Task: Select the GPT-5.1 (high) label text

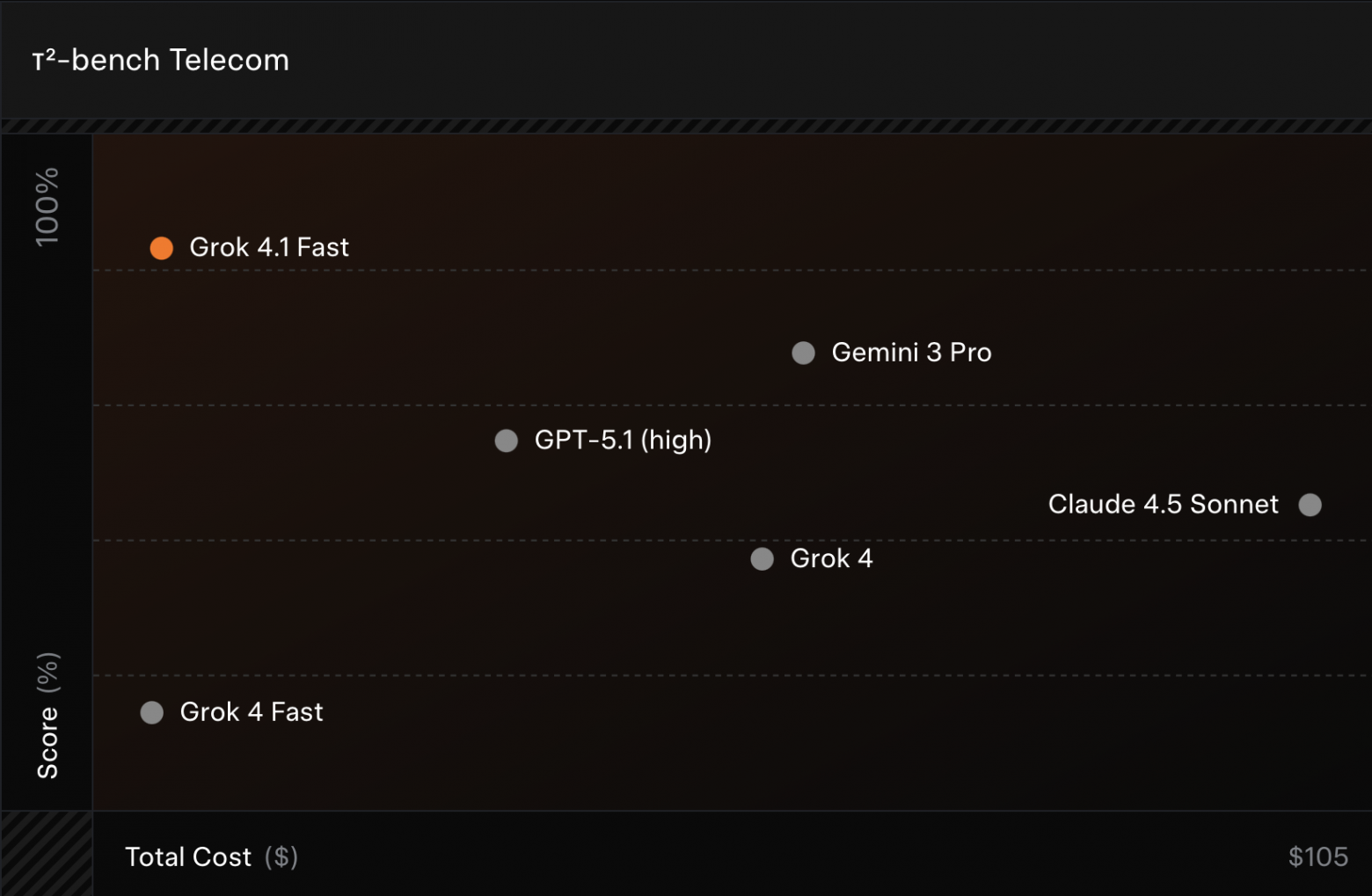Action: point(623,440)
